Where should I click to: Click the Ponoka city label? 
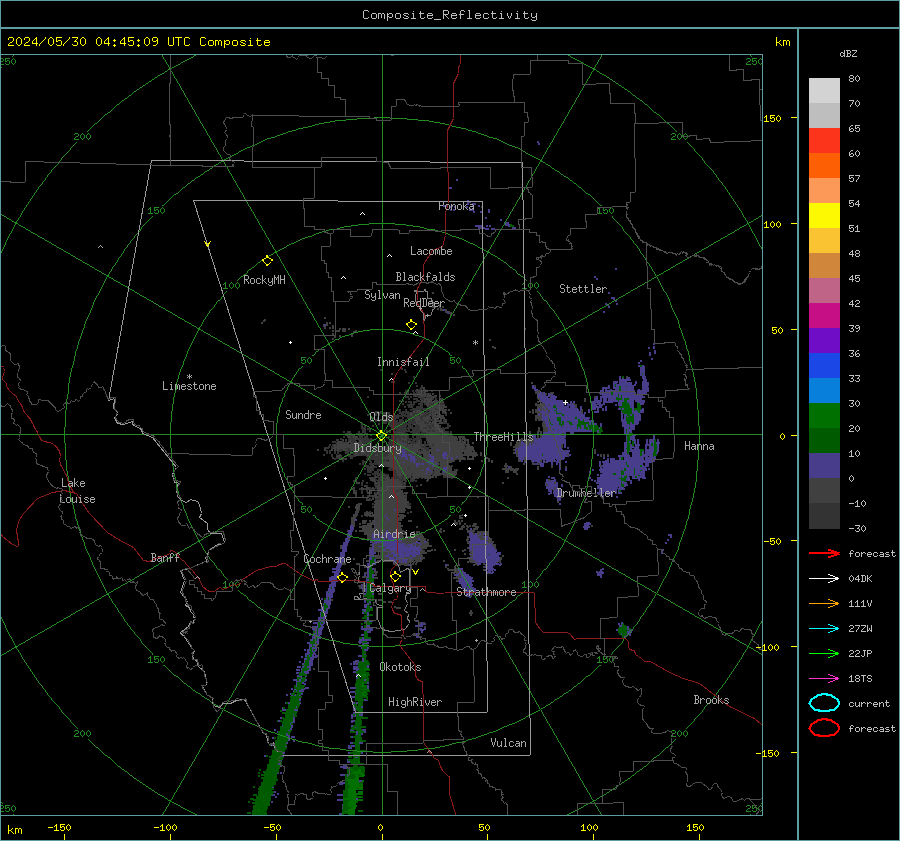[456, 206]
